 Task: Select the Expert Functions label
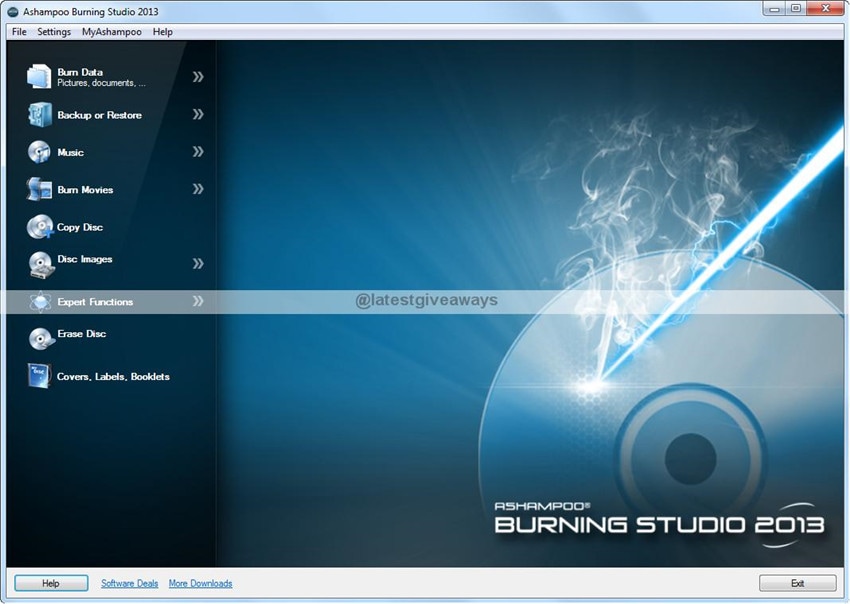coord(95,302)
